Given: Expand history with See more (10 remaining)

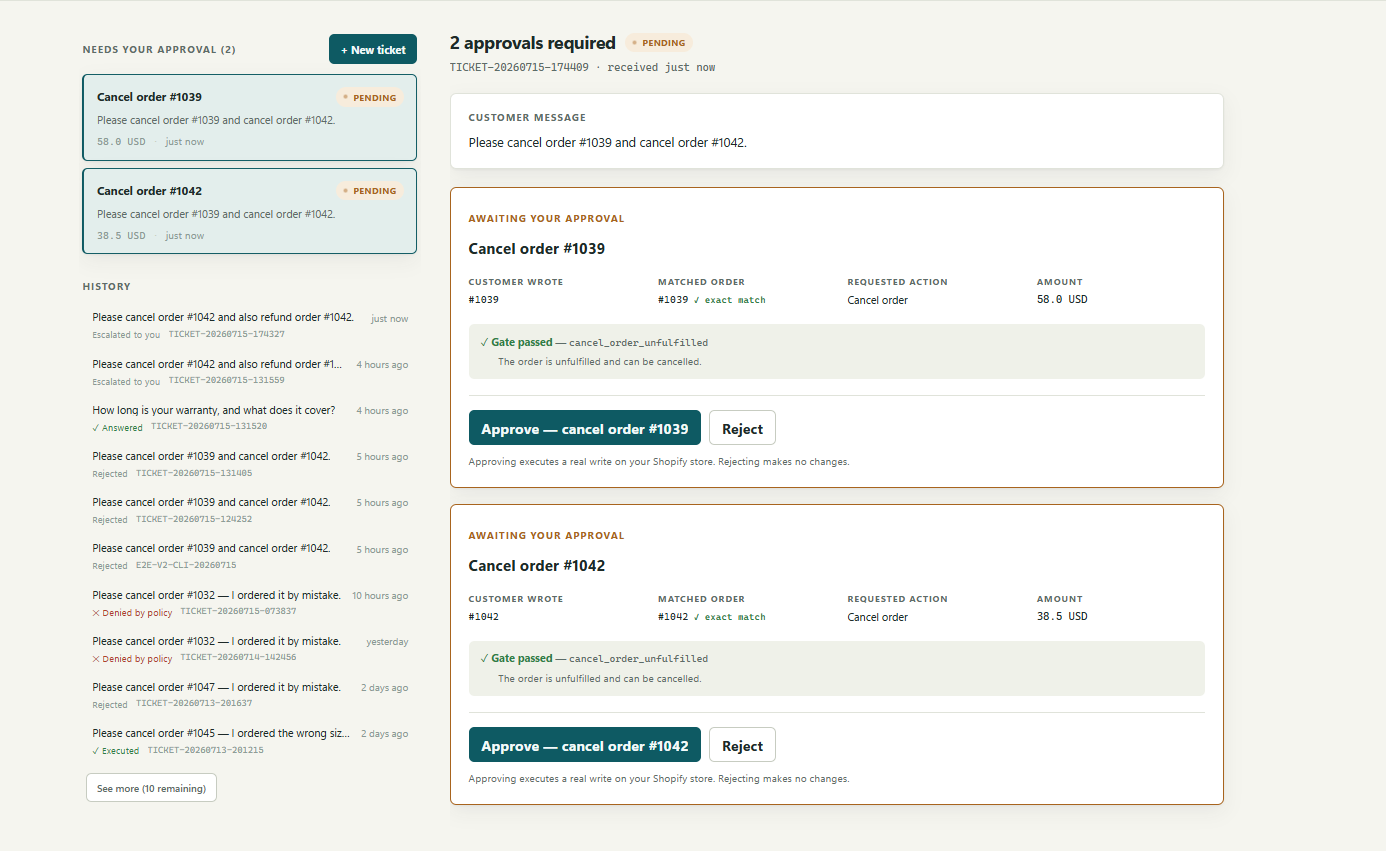Looking at the screenshot, I should coord(151,788).
